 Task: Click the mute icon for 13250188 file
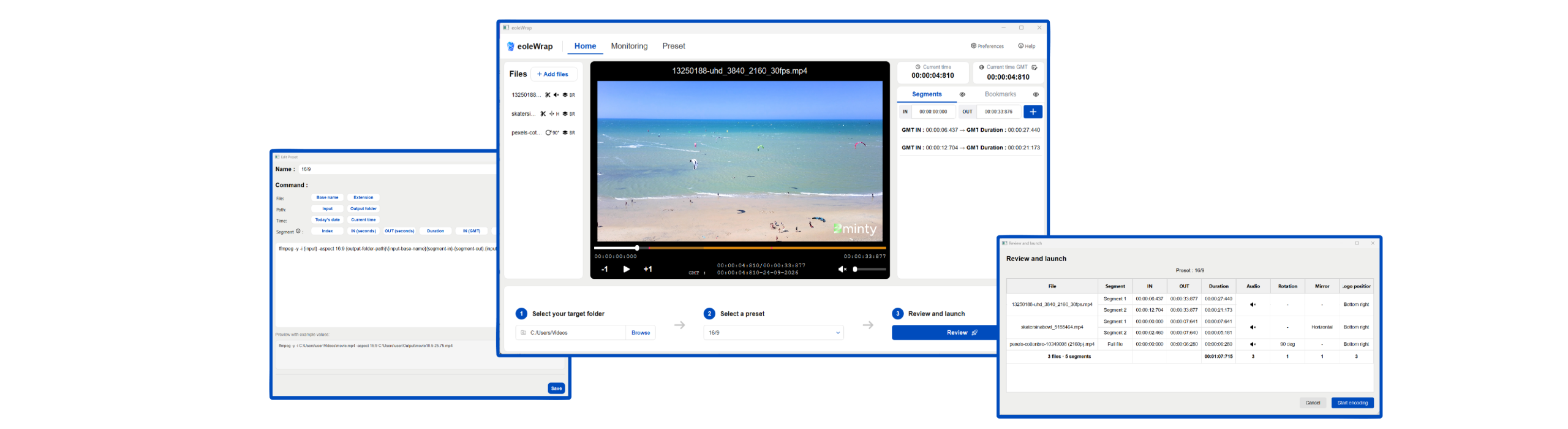556,95
